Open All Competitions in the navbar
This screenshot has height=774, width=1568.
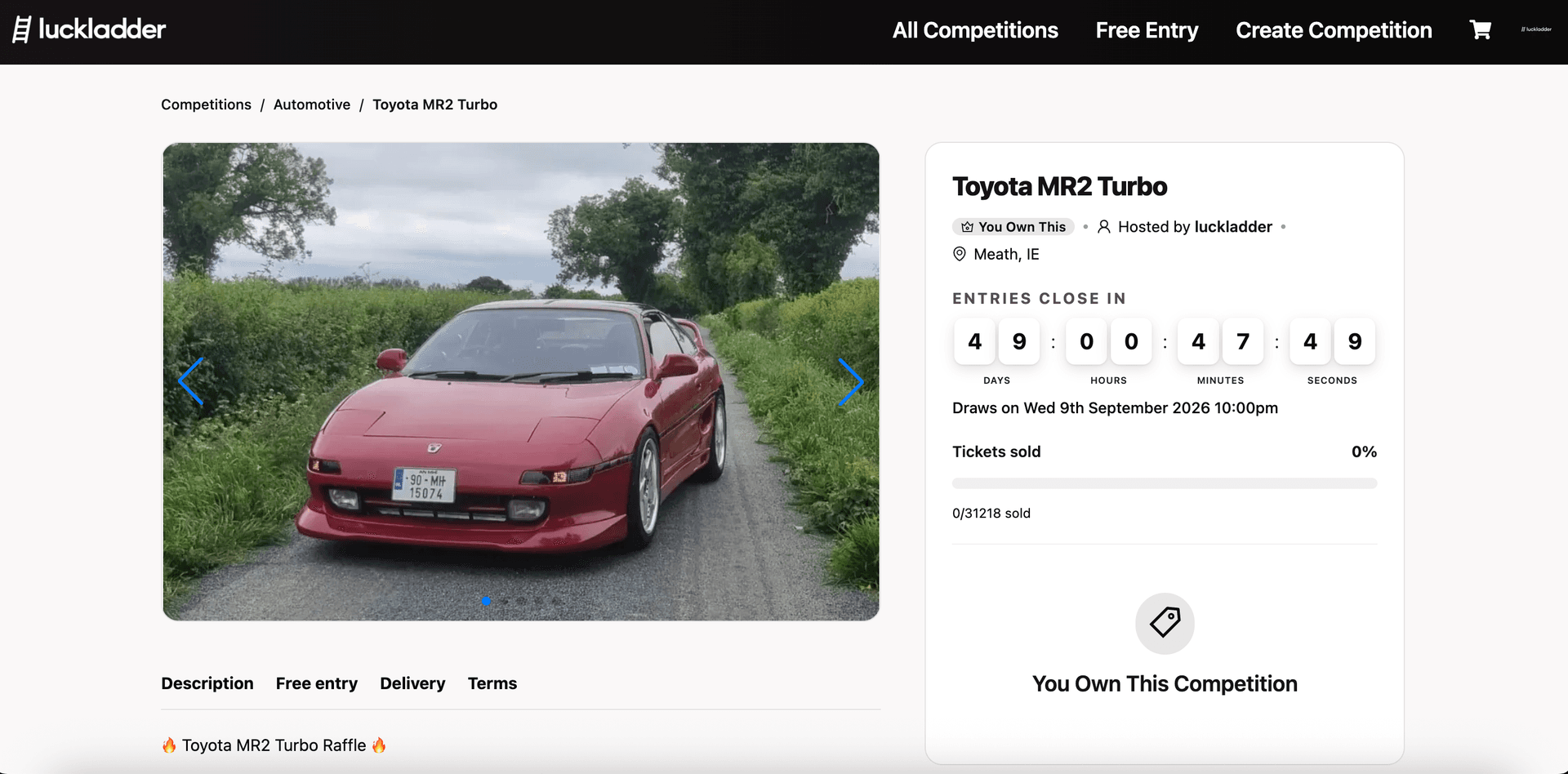pyautogui.click(x=975, y=30)
